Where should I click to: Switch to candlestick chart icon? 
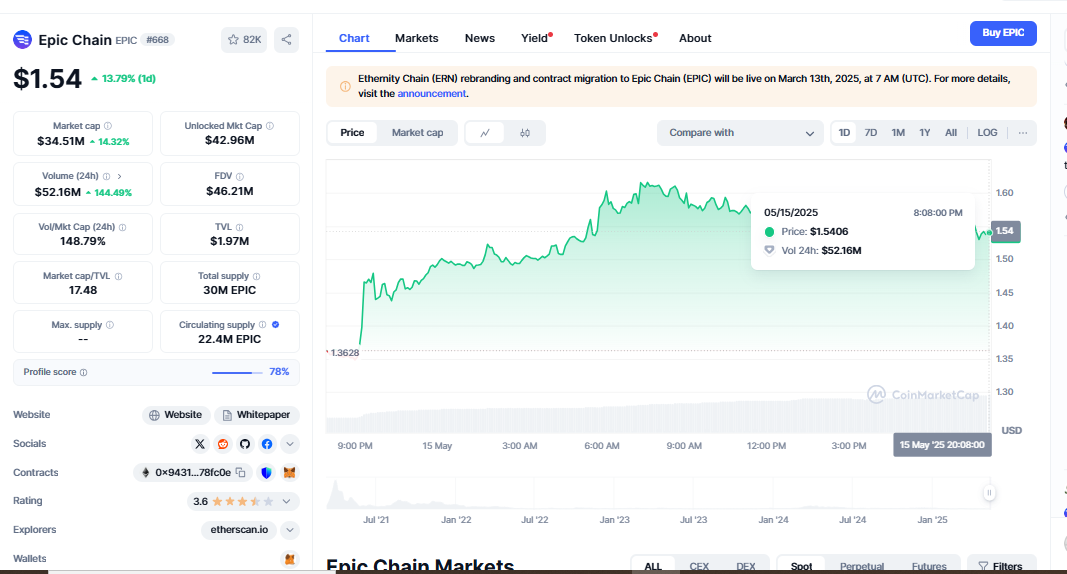525,133
